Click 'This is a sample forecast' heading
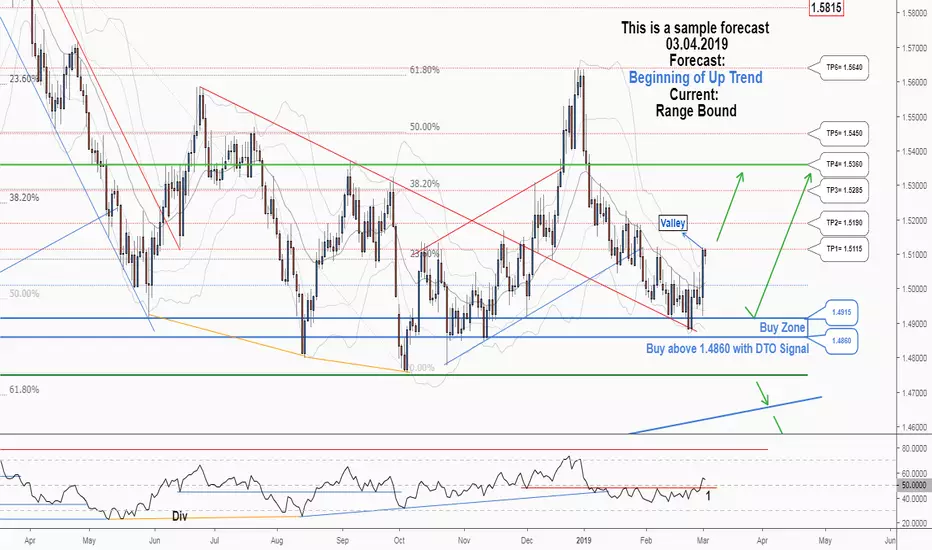The width and height of the screenshot is (932, 550). 695,27
